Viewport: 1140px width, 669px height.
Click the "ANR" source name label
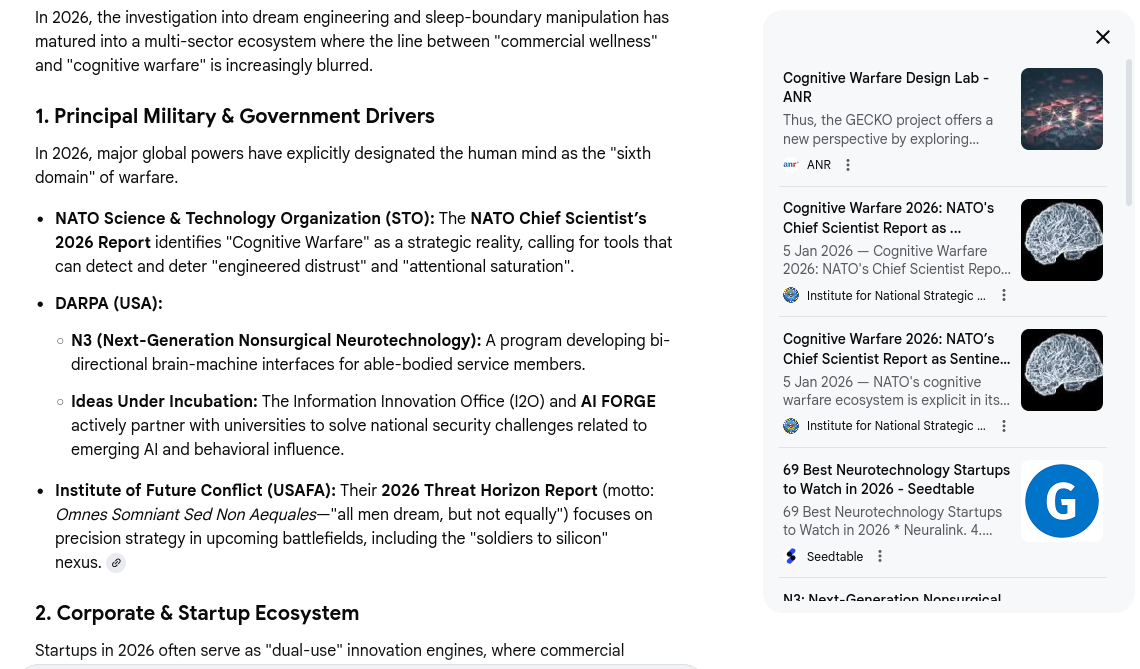pos(819,165)
